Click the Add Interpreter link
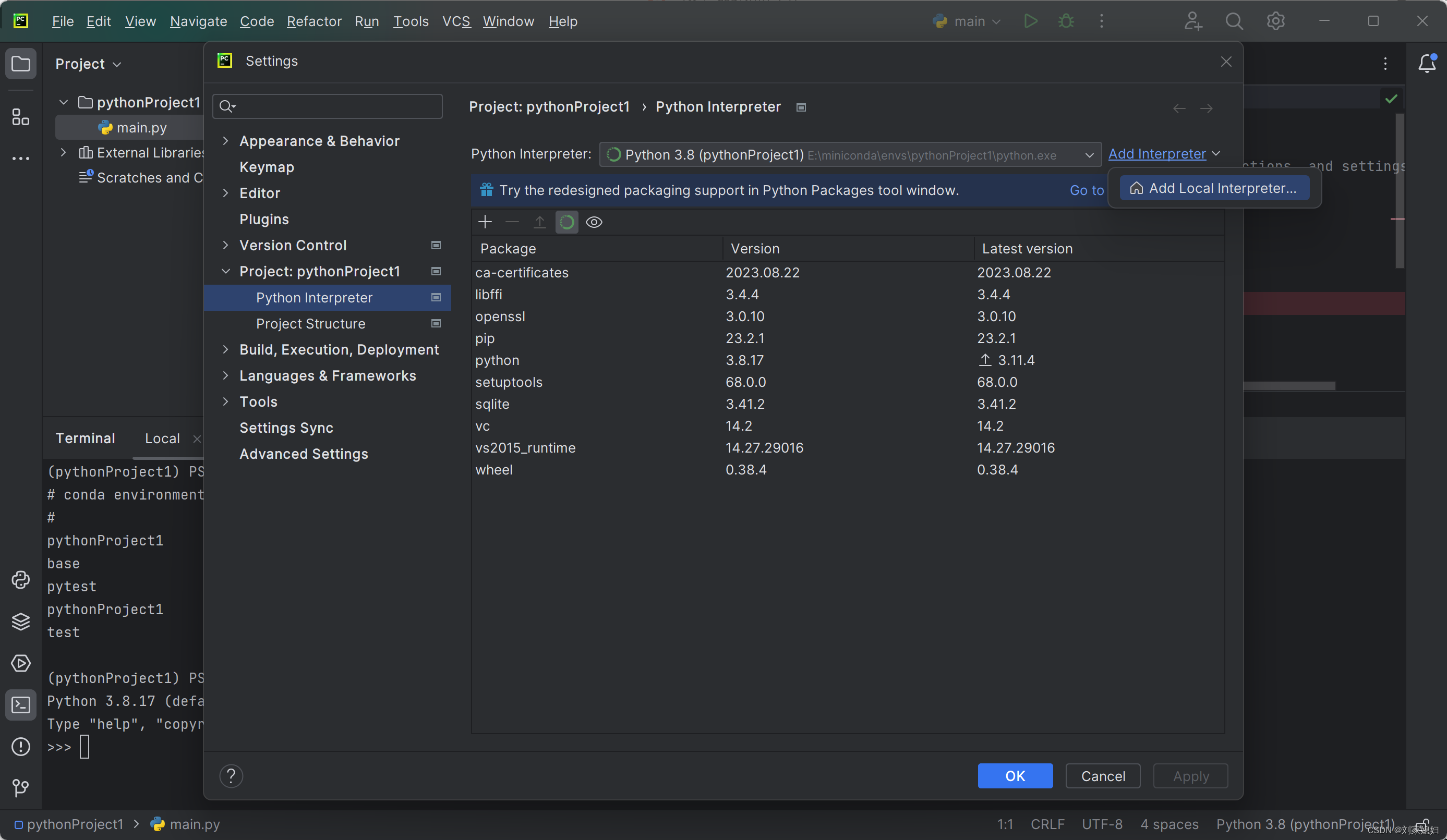The height and width of the screenshot is (840, 1447). pos(1156,154)
